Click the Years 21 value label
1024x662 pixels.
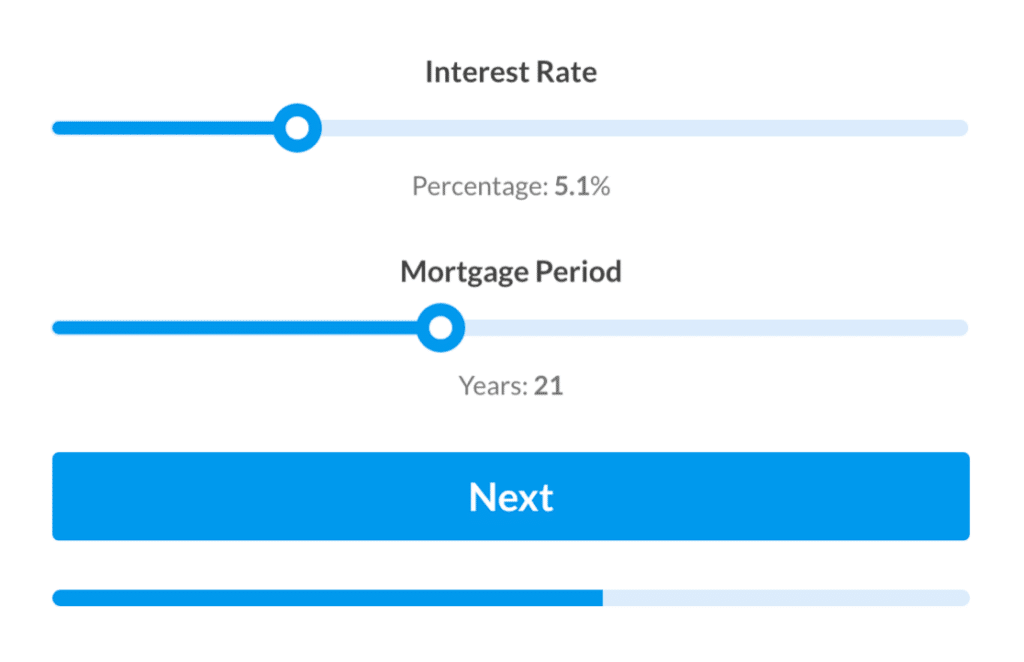510,385
